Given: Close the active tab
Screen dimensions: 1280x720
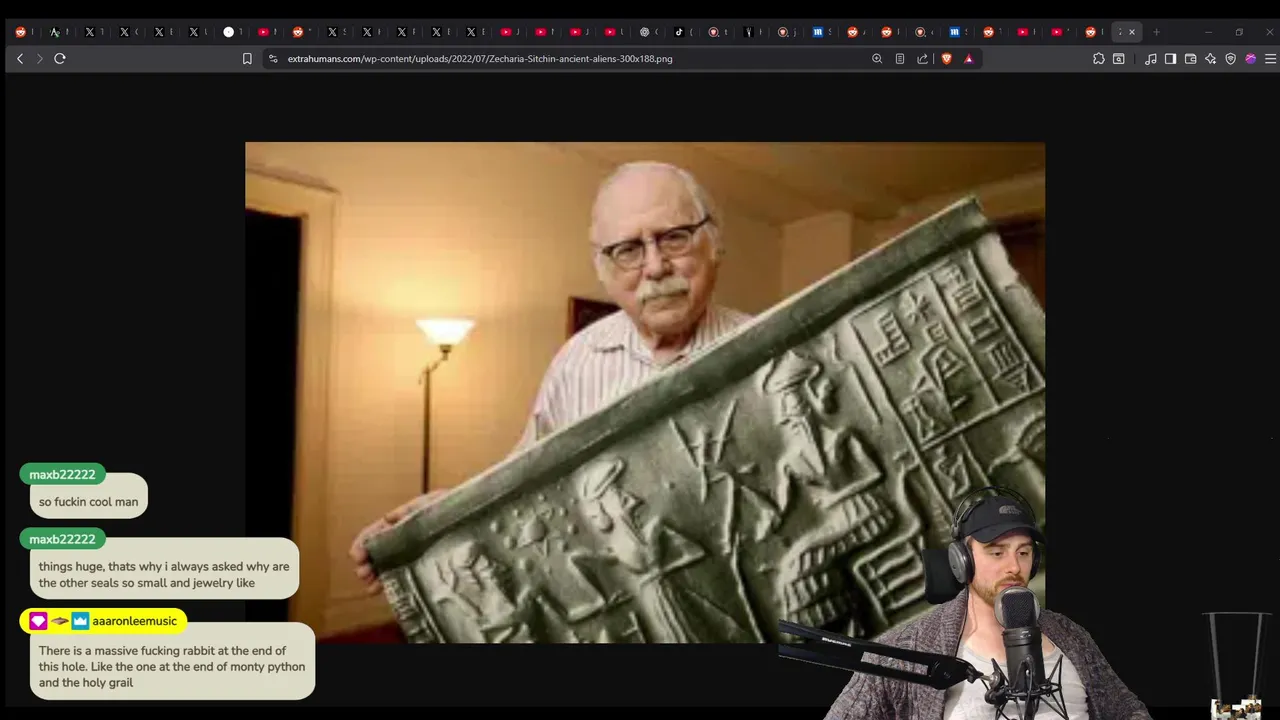Looking at the screenshot, I should pyautogui.click(x=1132, y=32).
